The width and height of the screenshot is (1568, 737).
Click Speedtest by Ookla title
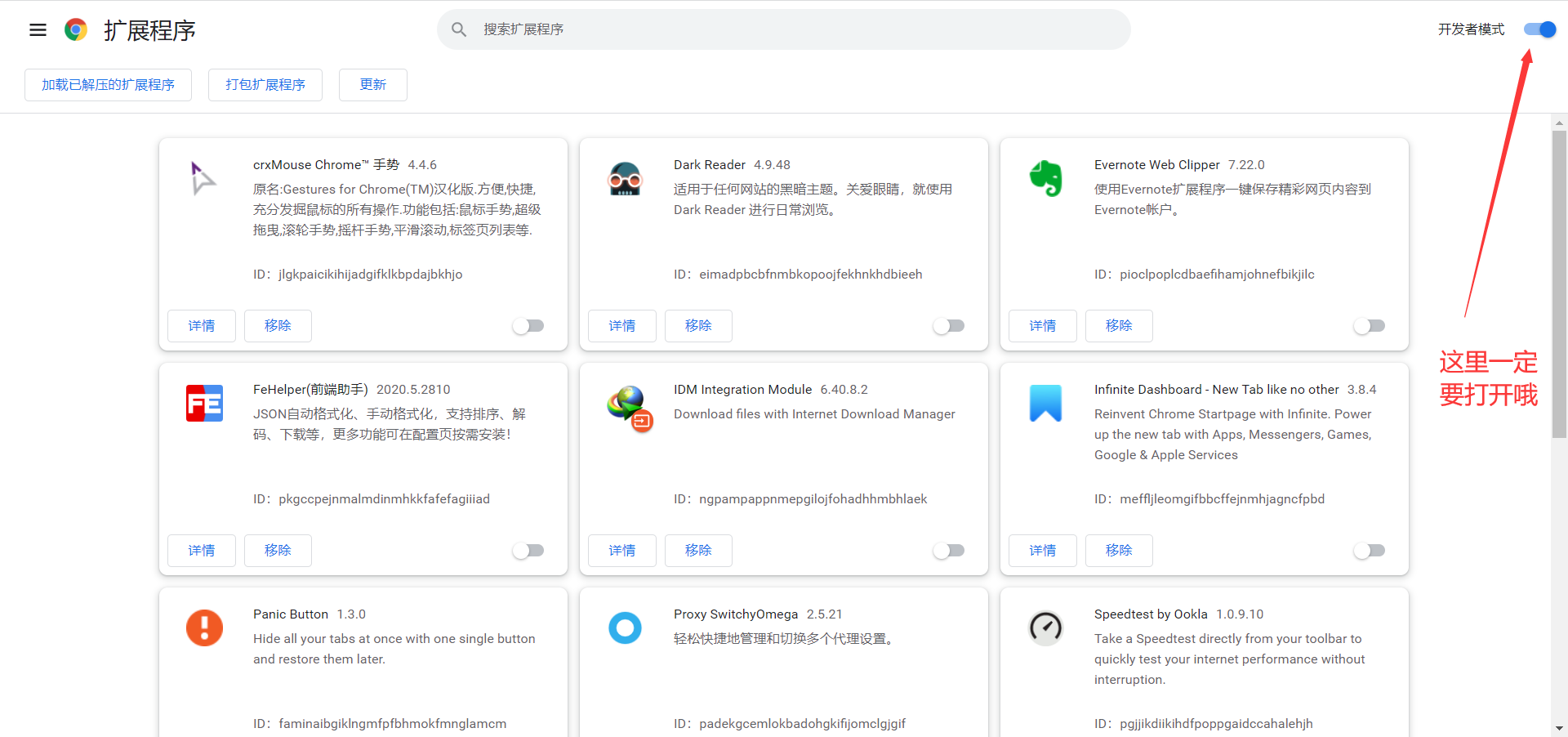[1151, 614]
